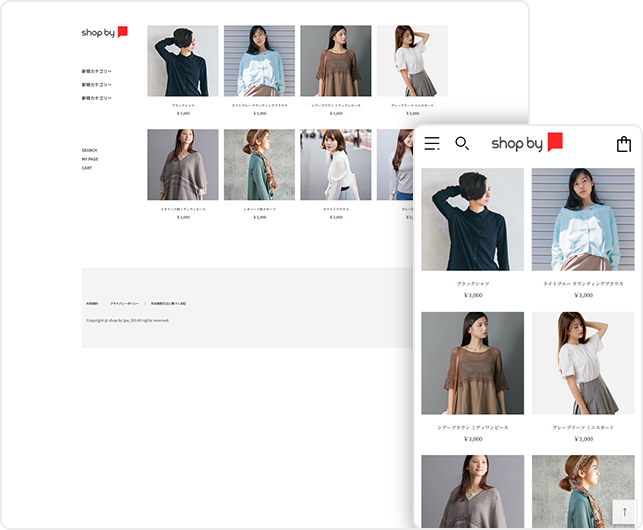Open the 特定商取引法に基づく表記 footer link

tap(168, 304)
